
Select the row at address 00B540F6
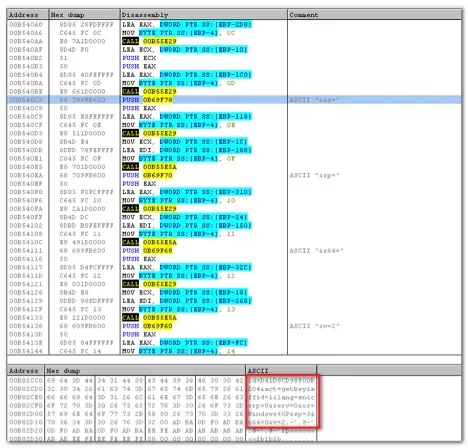coord(234,200)
